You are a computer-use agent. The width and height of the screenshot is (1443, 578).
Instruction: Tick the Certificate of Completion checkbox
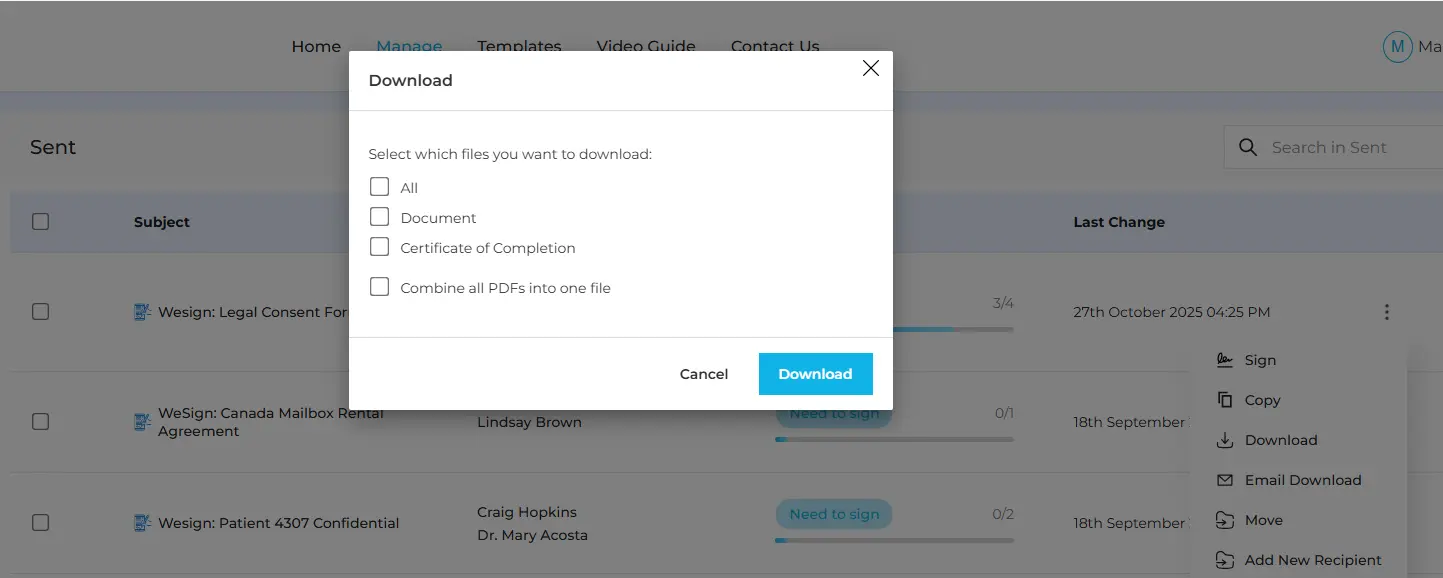(379, 247)
